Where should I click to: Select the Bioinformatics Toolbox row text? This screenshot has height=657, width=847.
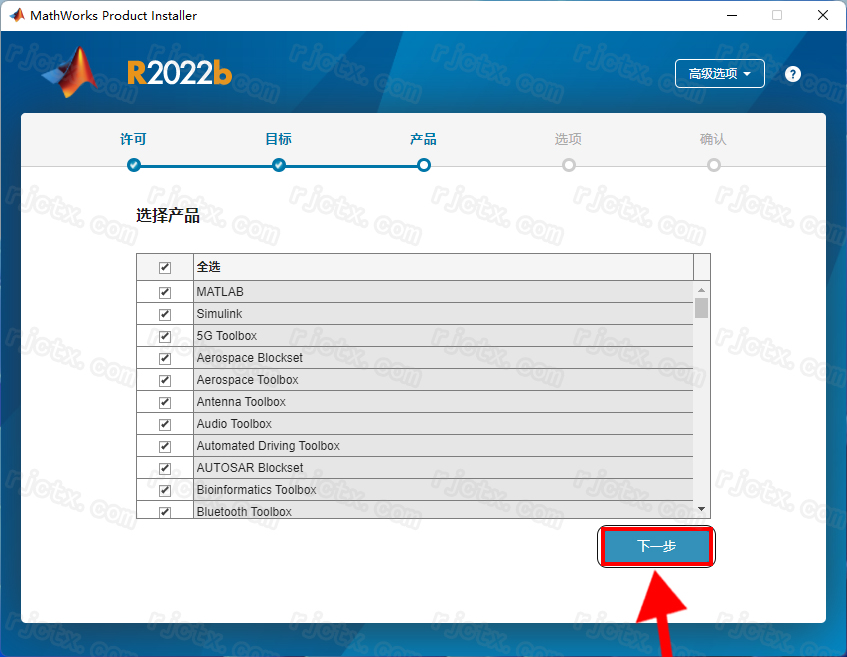click(x=256, y=490)
